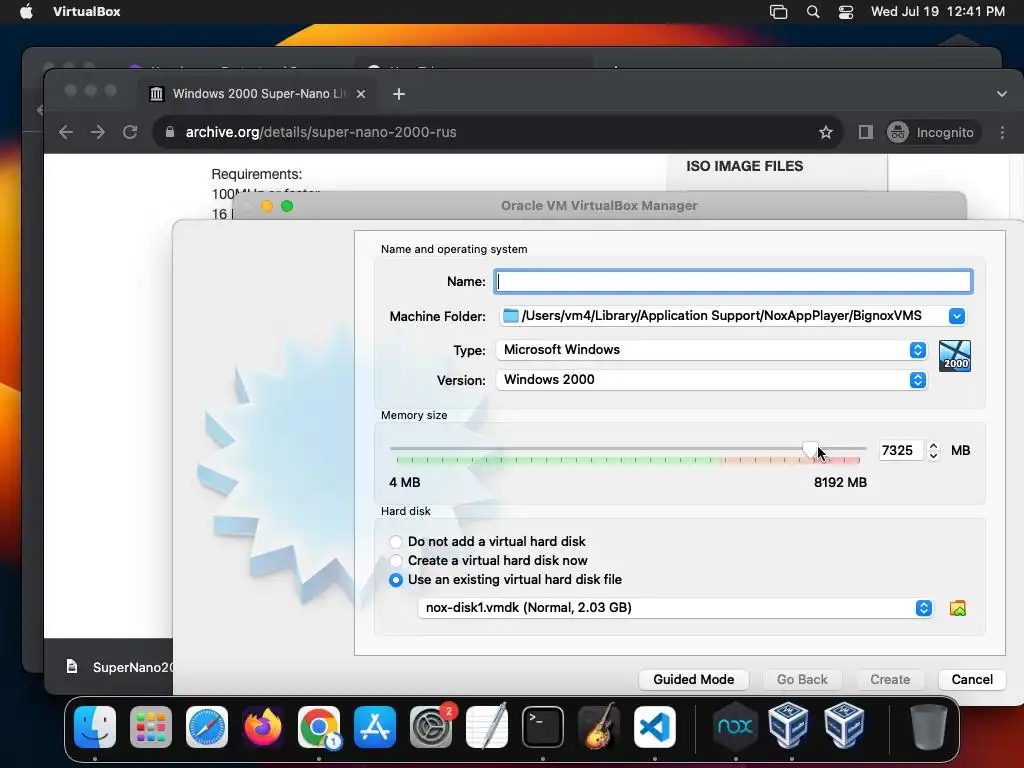Select Do not add a virtual hard disk
The image size is (1024, 768).
tap(396, 541)
